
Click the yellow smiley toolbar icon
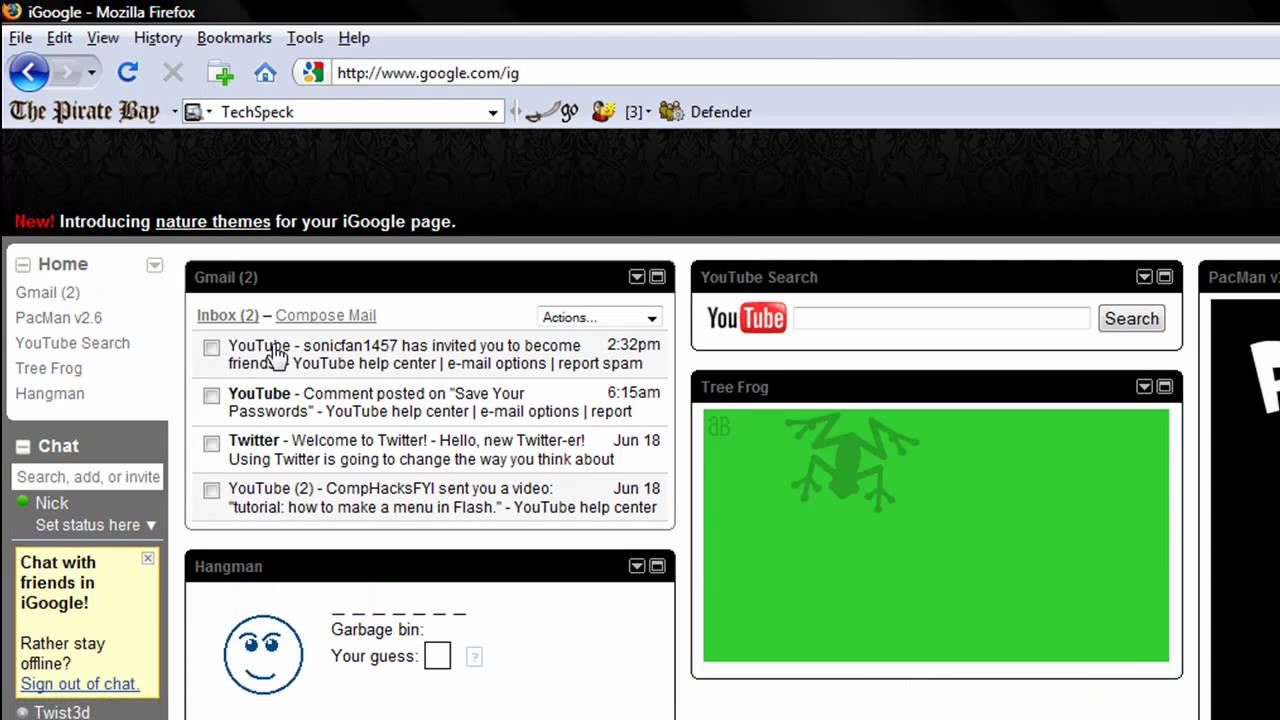(x=603, y=111)
